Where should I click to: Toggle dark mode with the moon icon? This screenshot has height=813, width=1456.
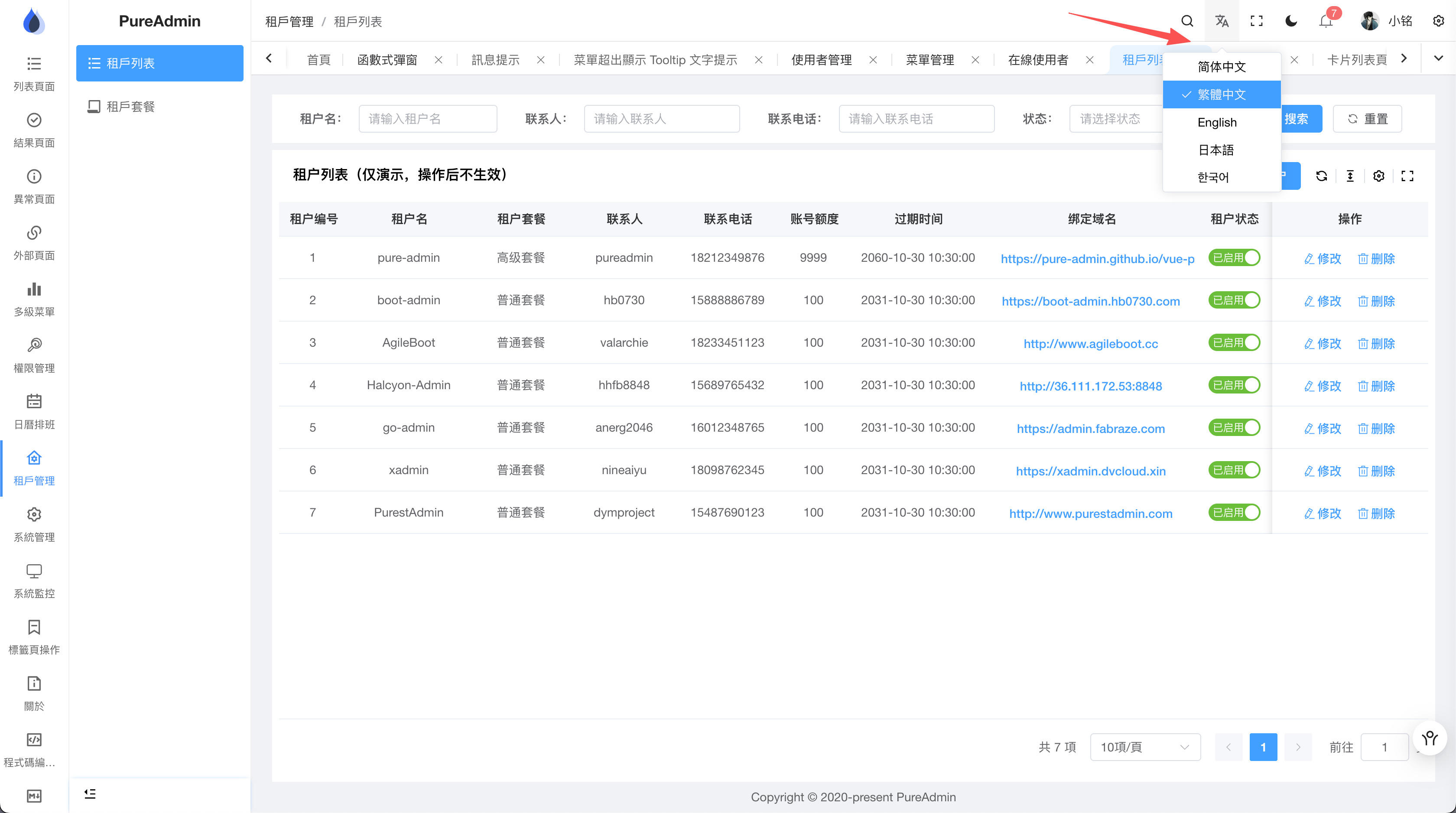[1291, 21]
